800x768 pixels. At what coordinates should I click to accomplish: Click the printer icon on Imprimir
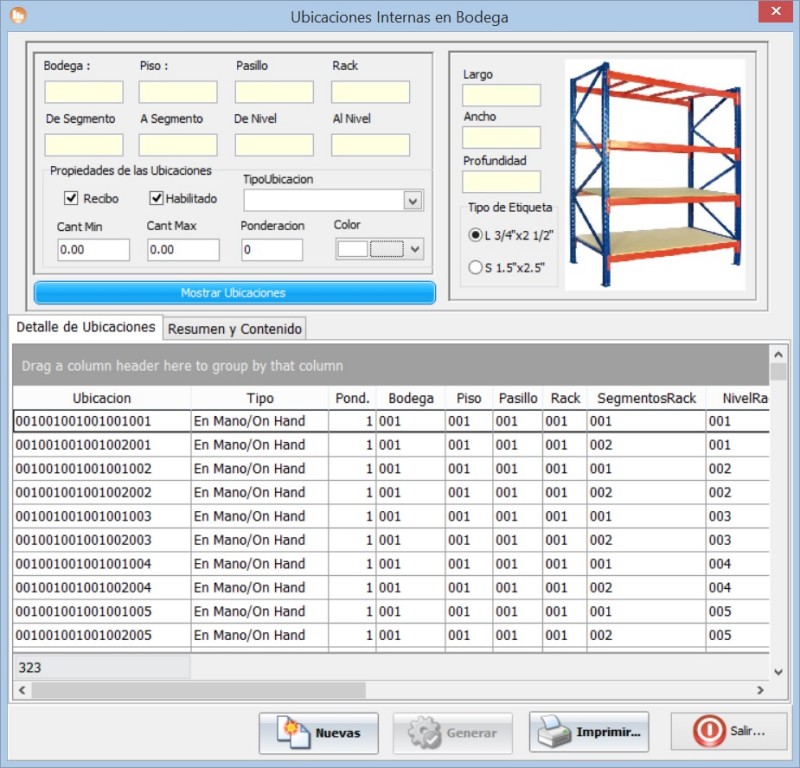[x=555, y=732]
